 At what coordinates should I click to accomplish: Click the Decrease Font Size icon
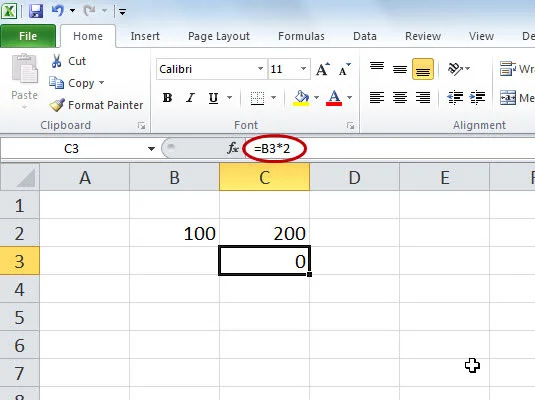tap(345, 69)
